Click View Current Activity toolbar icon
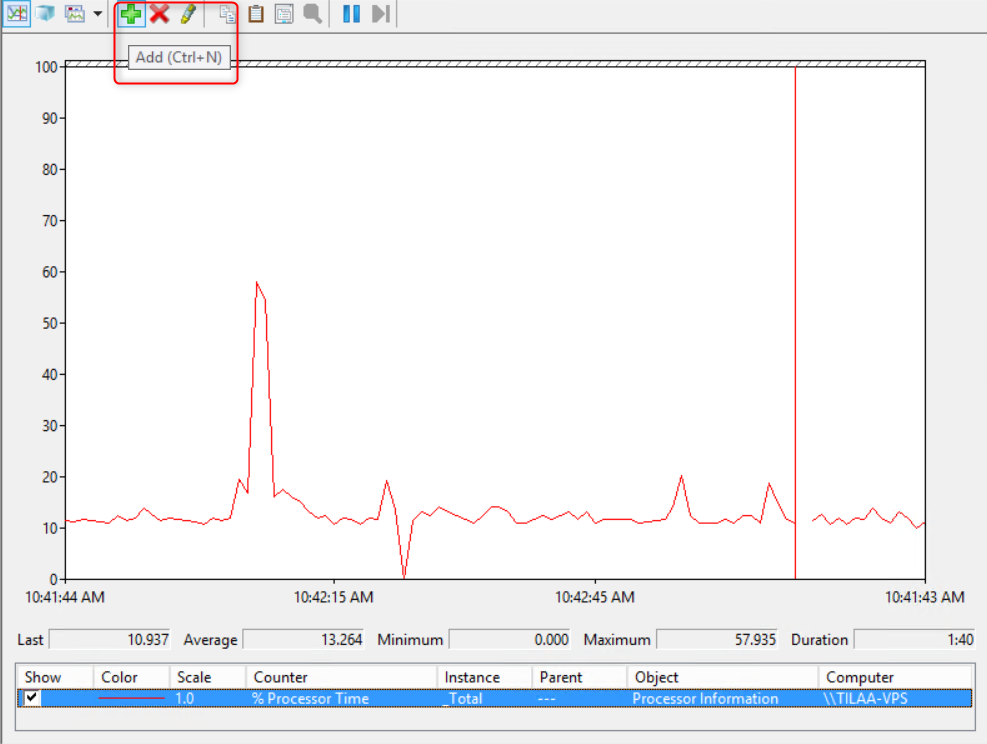Viewport: 987px width, 744px height. 17,14
